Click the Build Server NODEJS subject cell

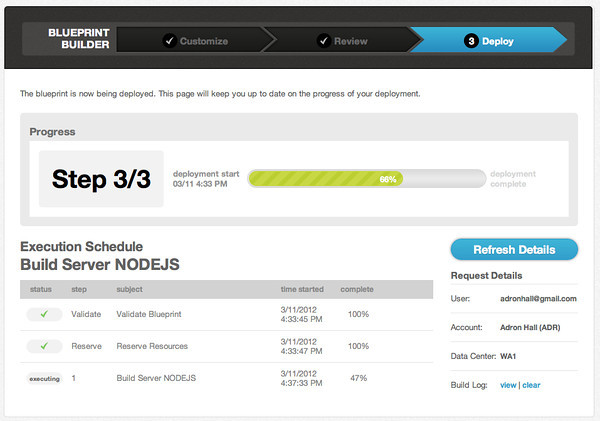click(156, 378)
